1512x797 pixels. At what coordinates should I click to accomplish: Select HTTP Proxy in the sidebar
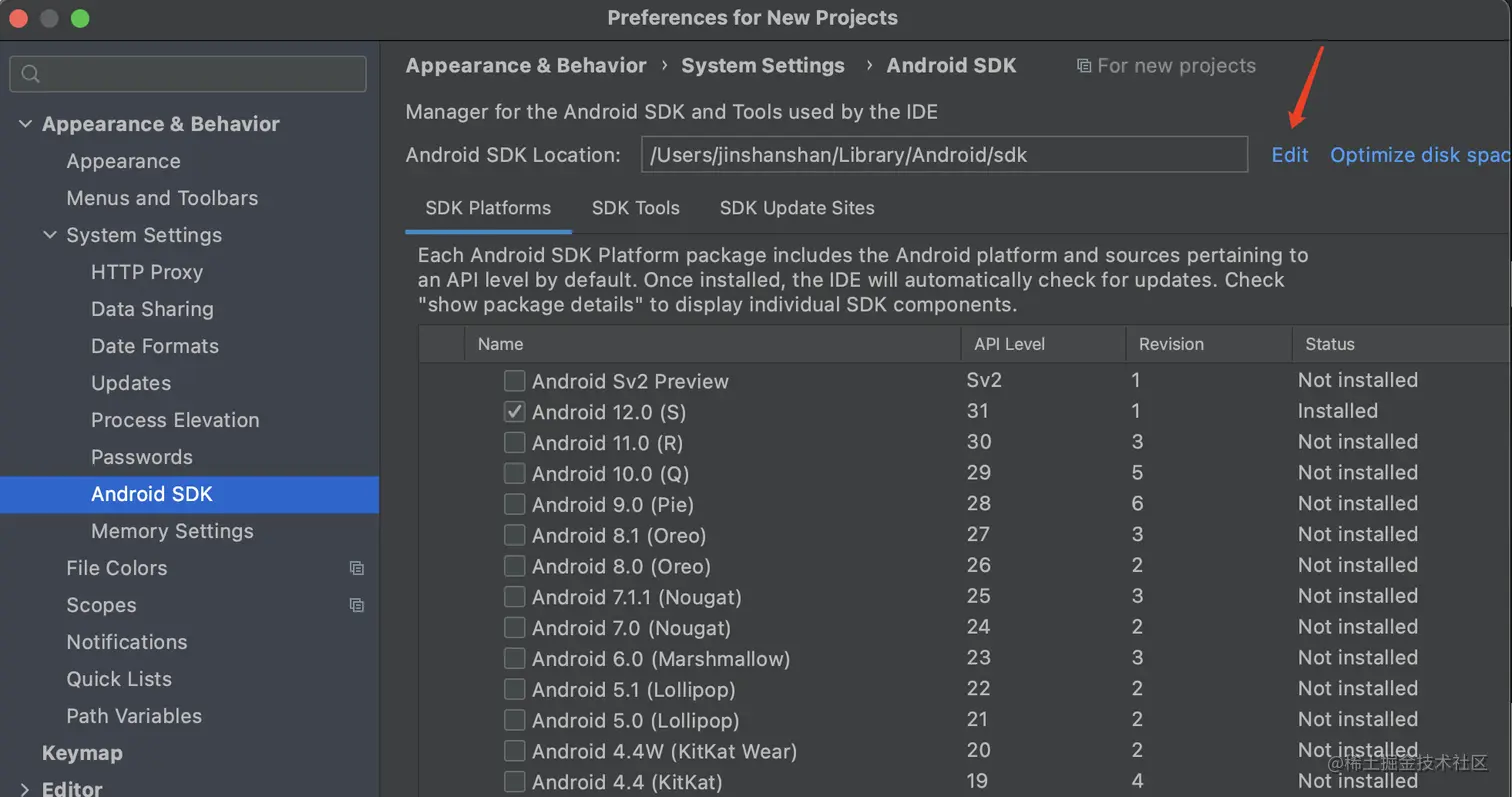[147, 272]
